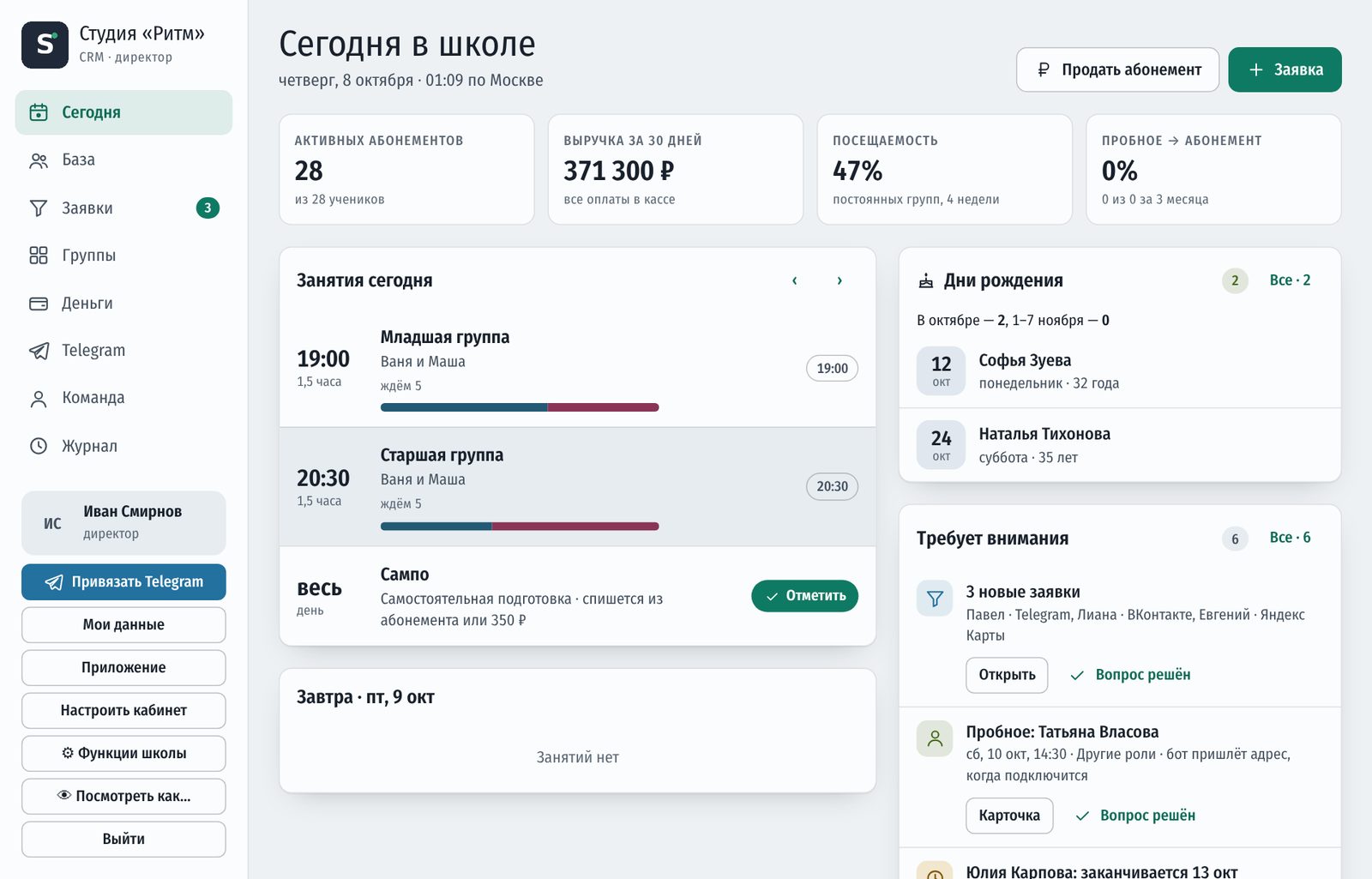
Task: Open Настроить кабинет
Action: 123,711
